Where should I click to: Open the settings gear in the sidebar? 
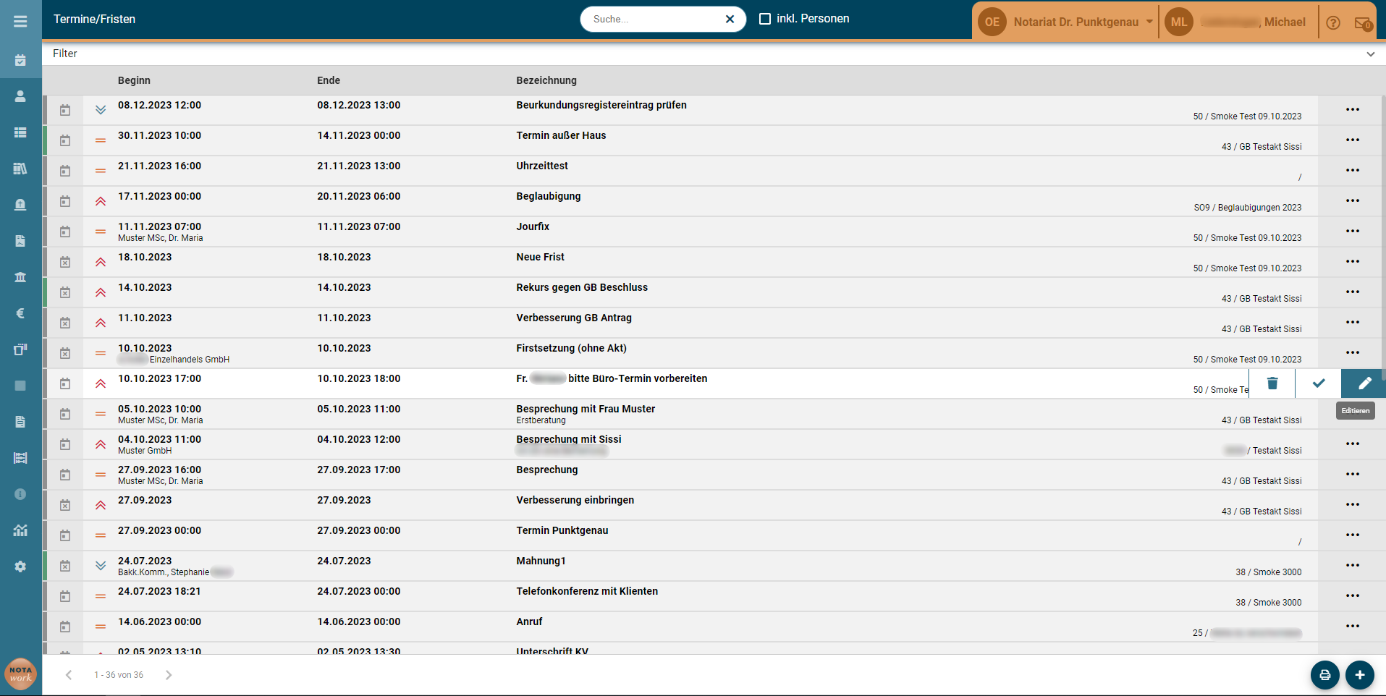tap(20, 566)
